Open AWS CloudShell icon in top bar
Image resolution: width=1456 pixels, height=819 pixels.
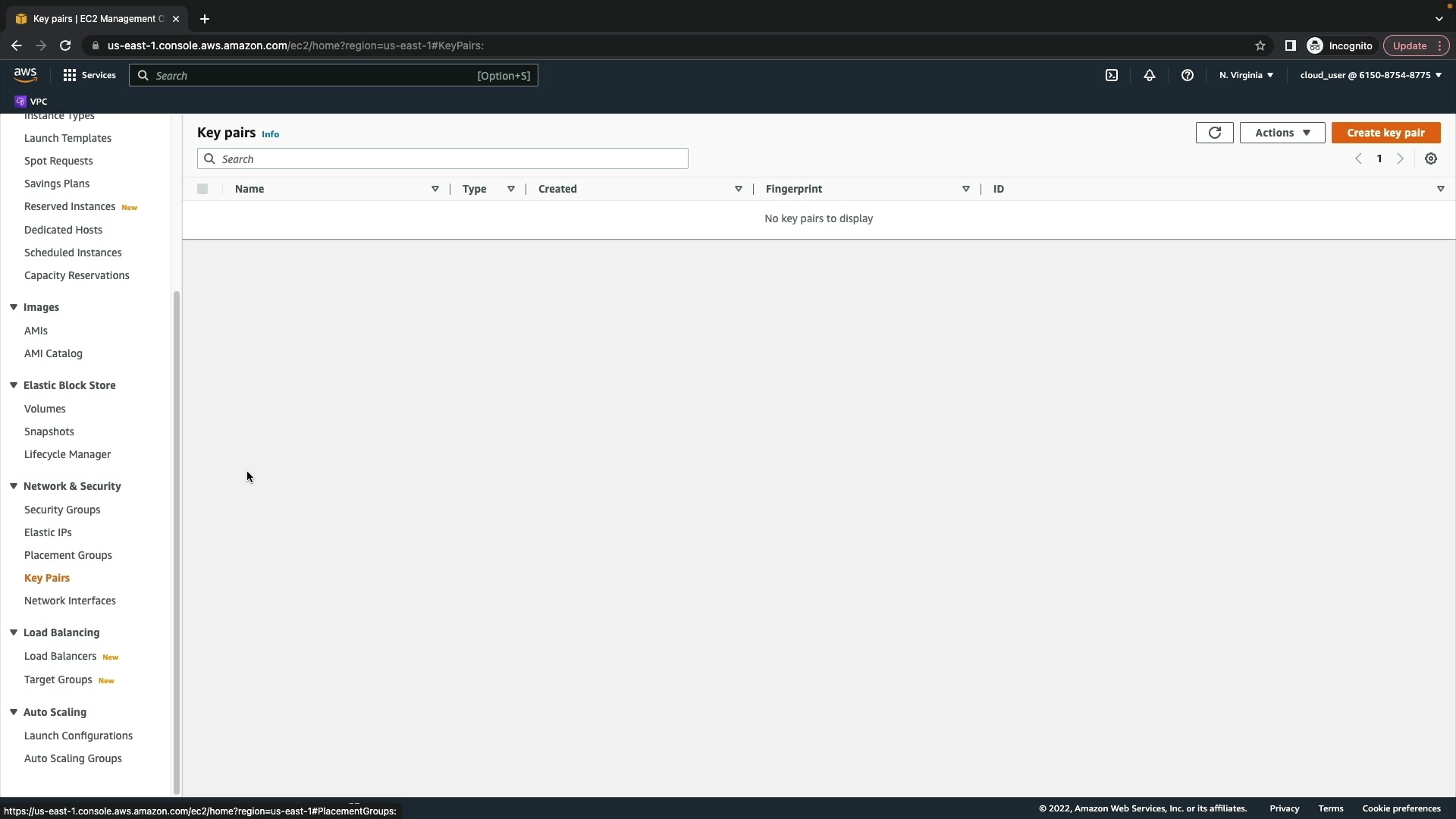click(x=1112, y=75)
